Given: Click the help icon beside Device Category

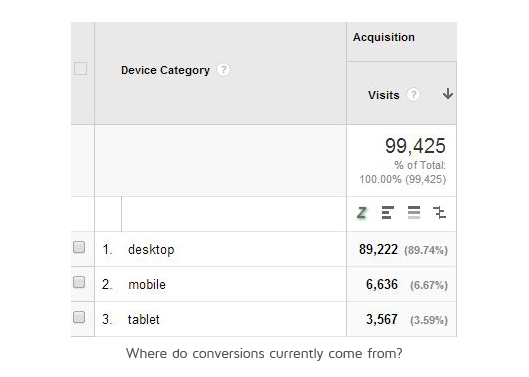Looking at the screenshot, I should [223, 70].
